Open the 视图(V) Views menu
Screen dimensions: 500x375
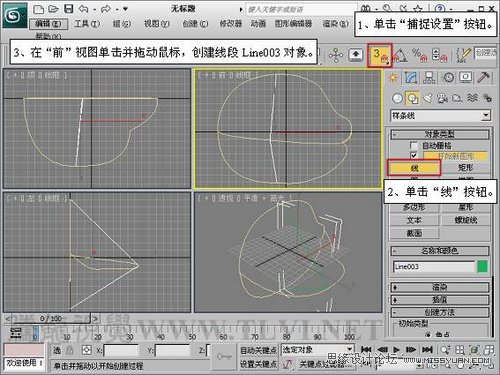click(156, 24)
